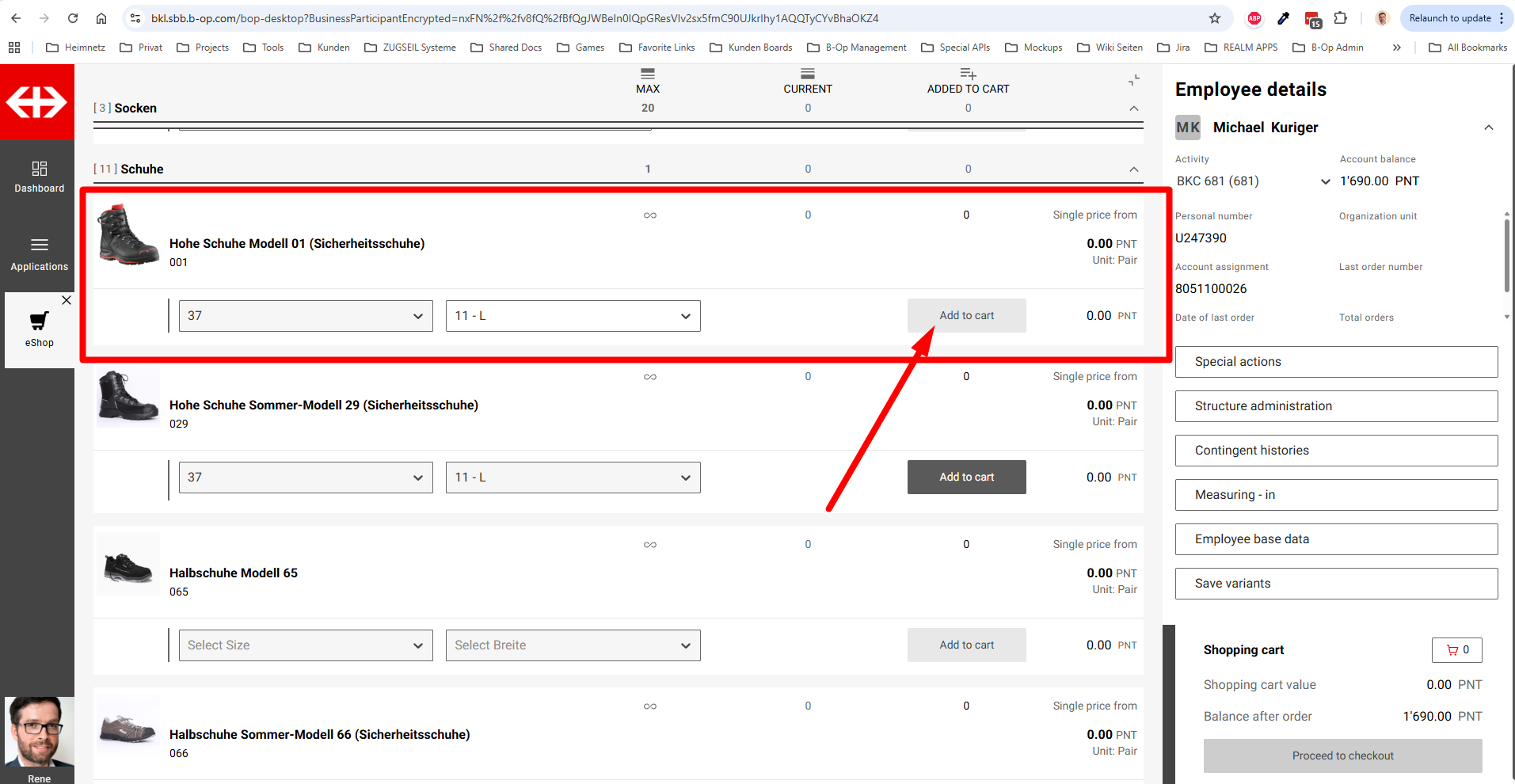The image size is (1515, 784).
Task: Collapse Michael Kuriger employee details
Action: (x=1488, y=127)
